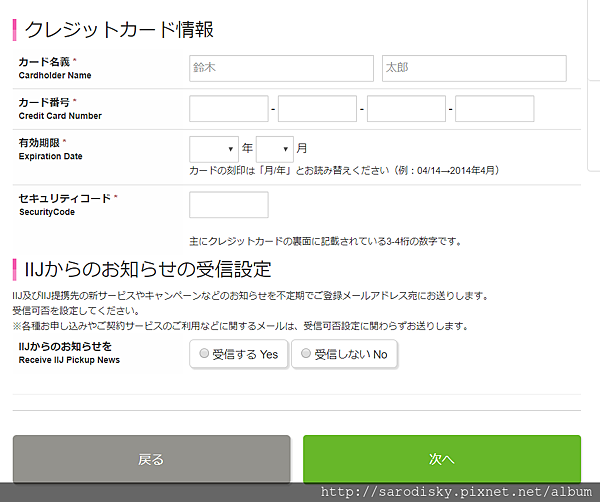Focus the second credit card number box
The image size is (600, 502).
[x=317, y=109]
